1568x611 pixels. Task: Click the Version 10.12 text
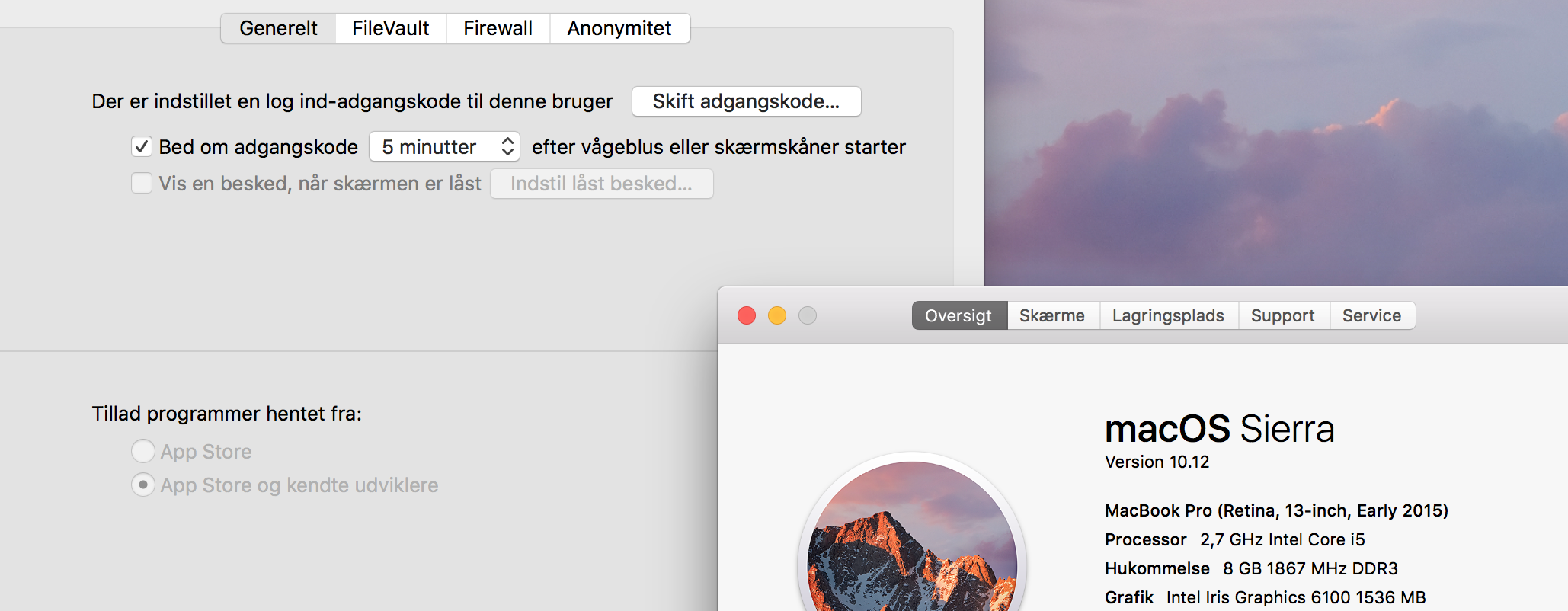point(1157,462)
